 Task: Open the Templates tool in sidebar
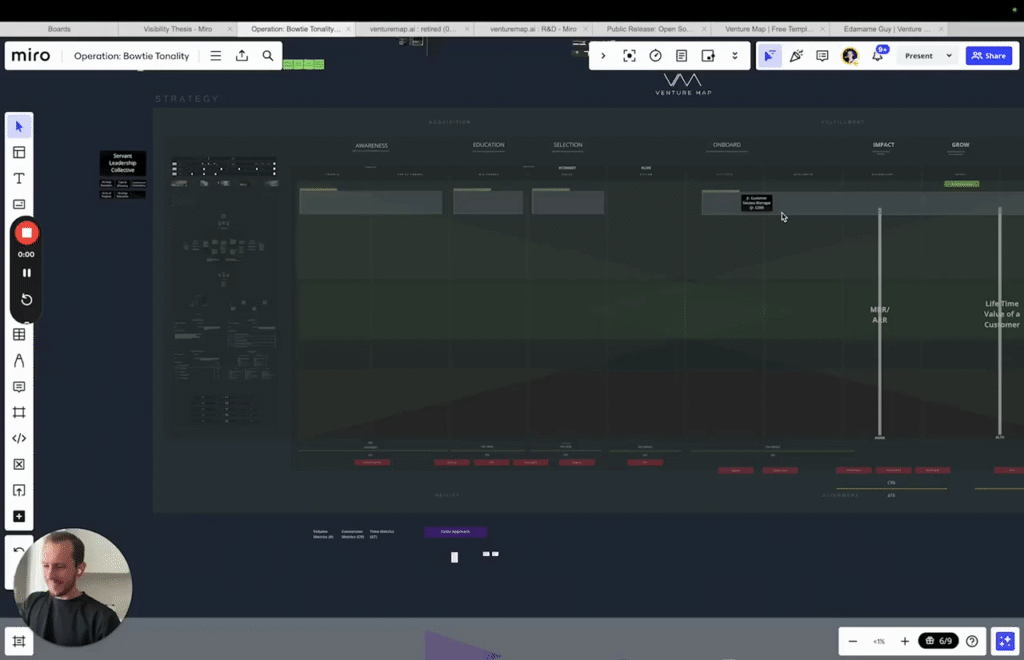(19, 152)
